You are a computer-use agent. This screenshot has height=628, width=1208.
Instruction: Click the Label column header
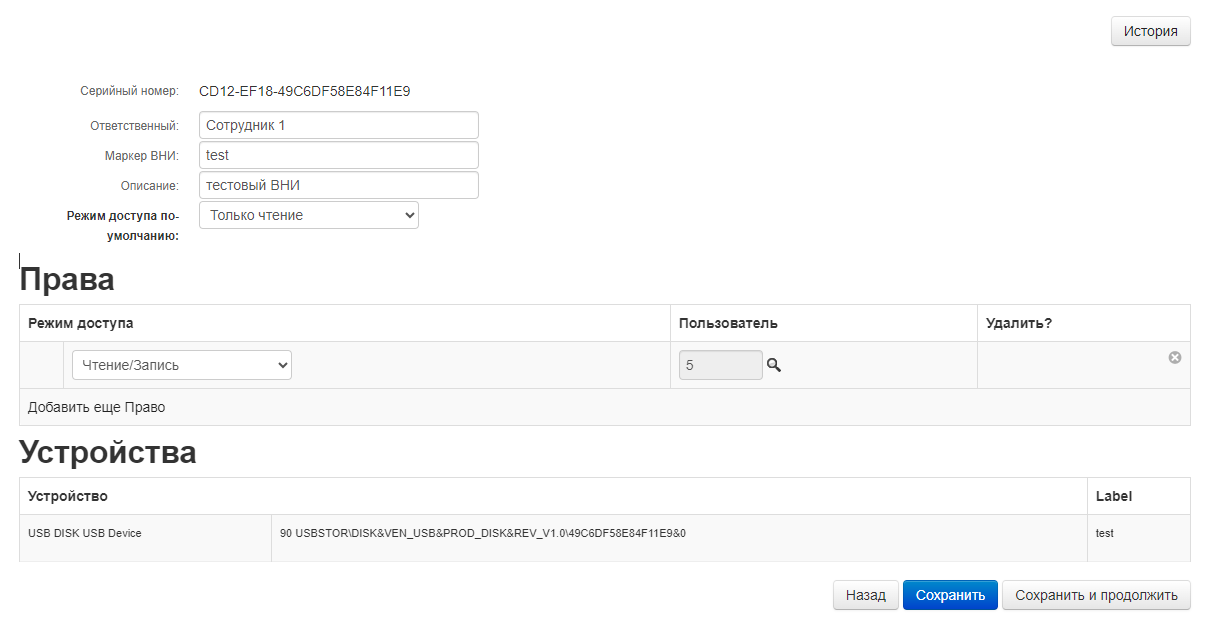pos(1113,496)
